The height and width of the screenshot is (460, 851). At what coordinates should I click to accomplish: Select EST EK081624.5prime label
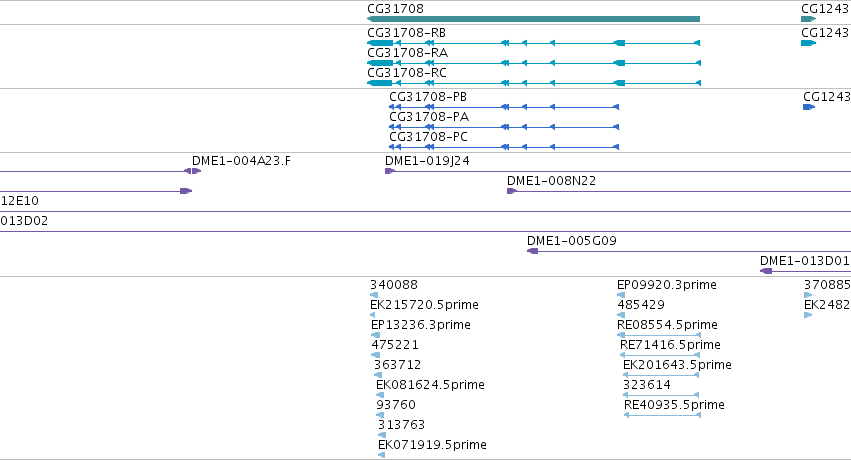[430, 385]
